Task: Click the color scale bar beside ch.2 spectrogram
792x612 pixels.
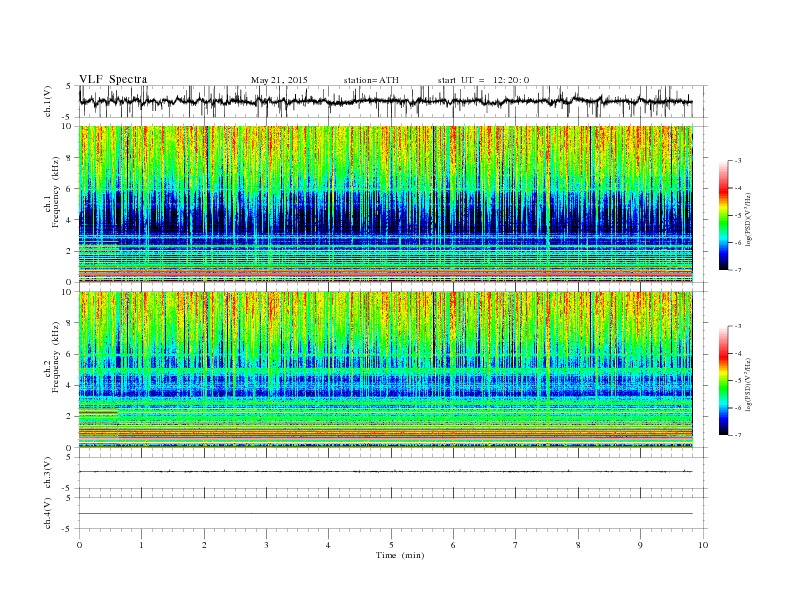Action: pos(723,380)
